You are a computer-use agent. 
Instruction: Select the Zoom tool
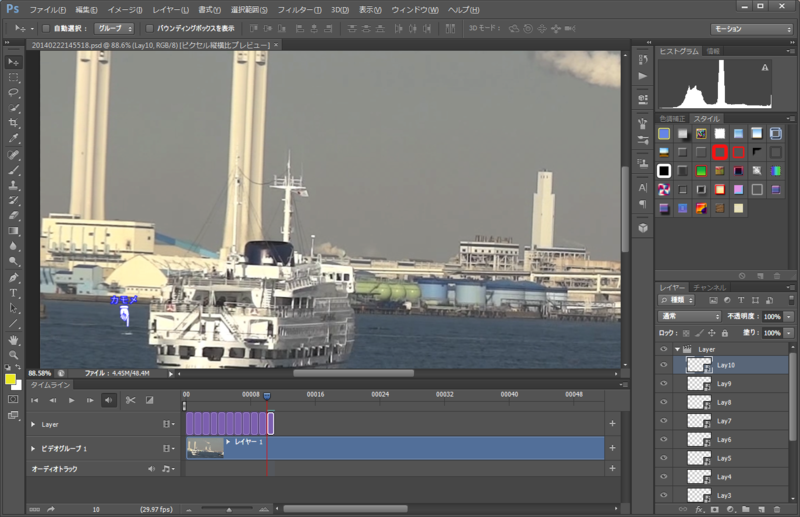(x=13, y=355)
